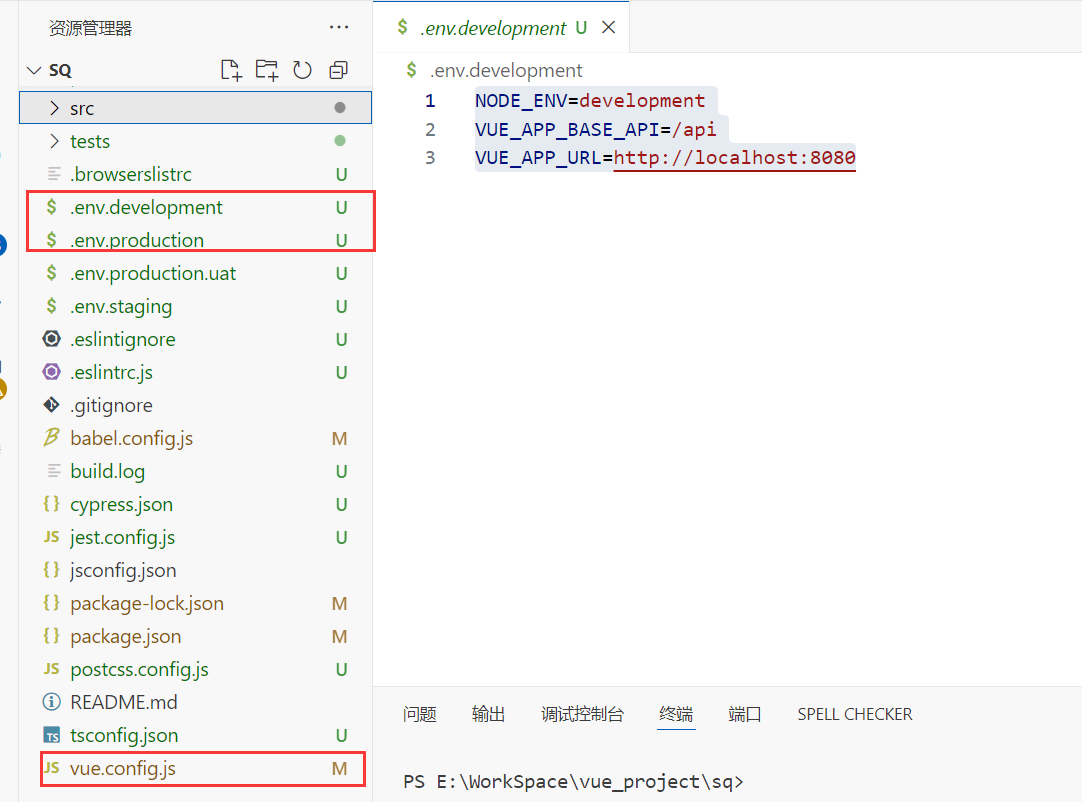Click the JS icon next to vue.config.js

click(x=51, y=768)
